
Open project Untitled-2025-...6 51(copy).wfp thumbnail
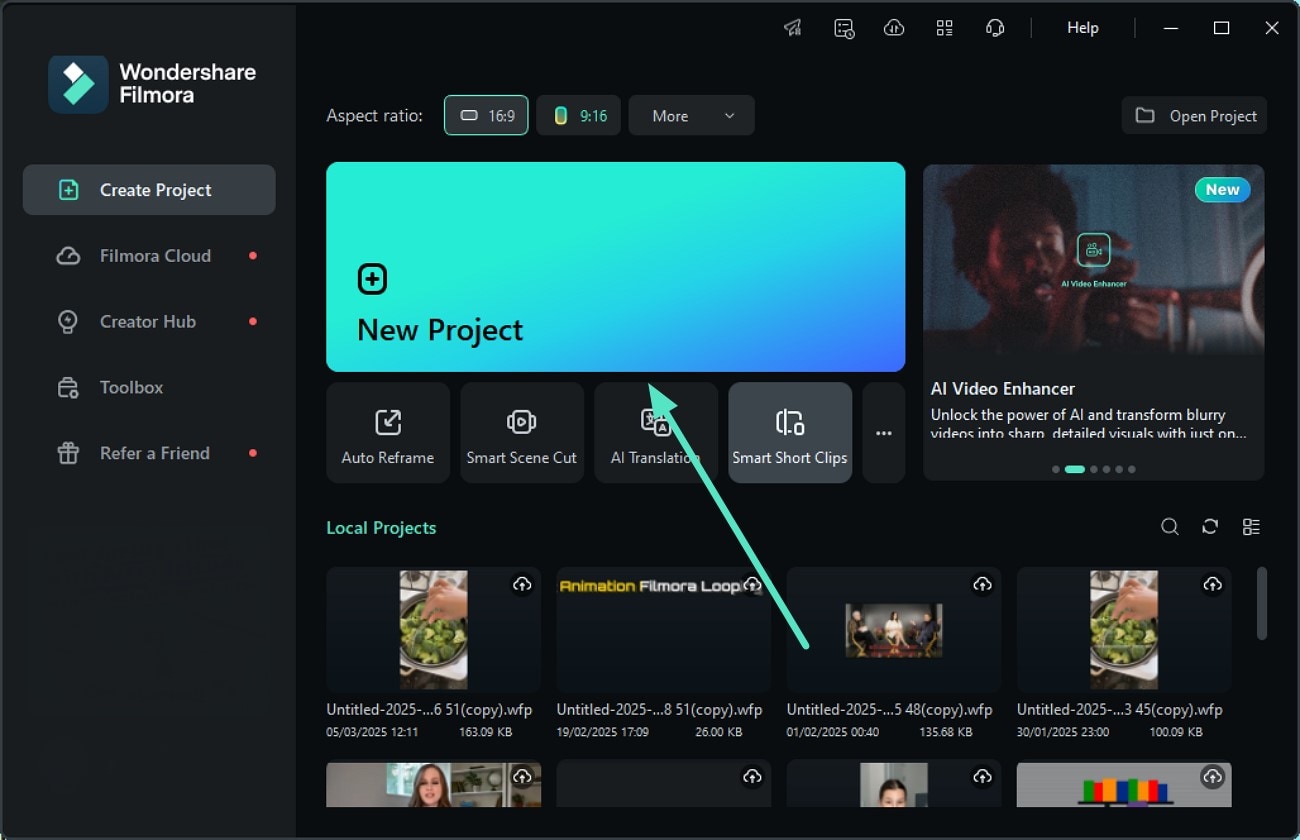[434, 630]
